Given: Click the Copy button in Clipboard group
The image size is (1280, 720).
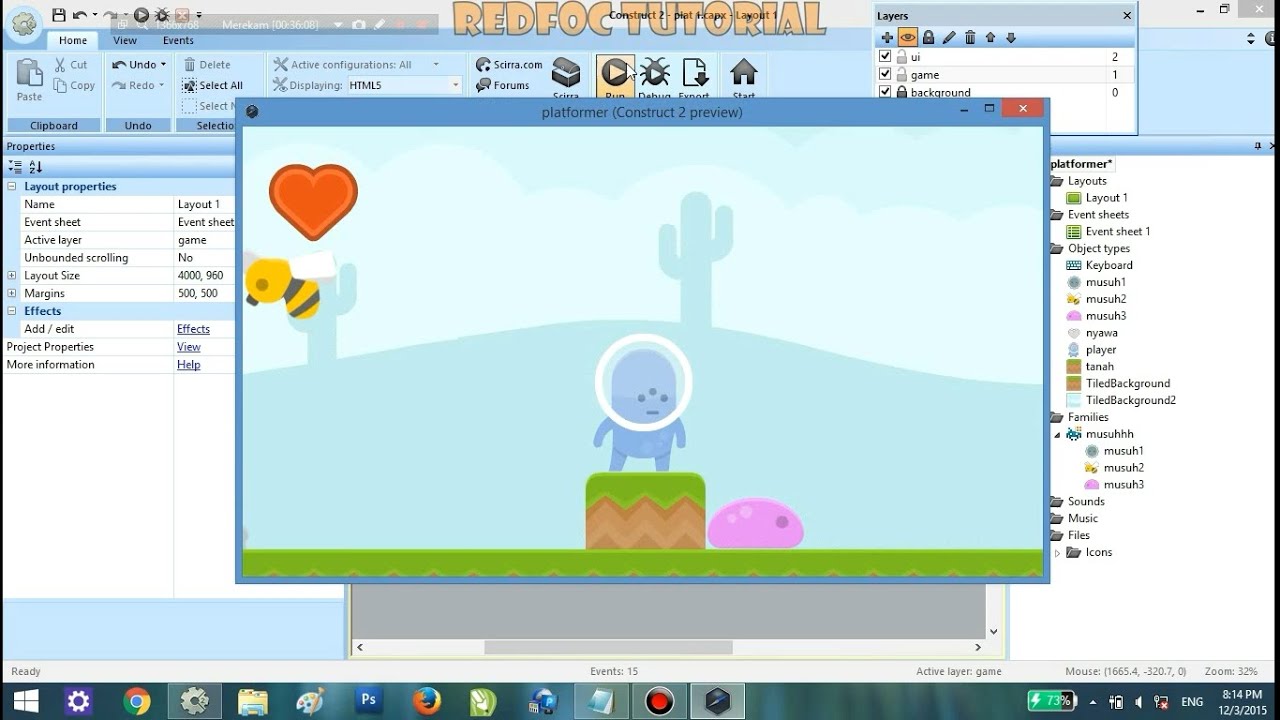Looking at the screenshot, I should 75,85.
